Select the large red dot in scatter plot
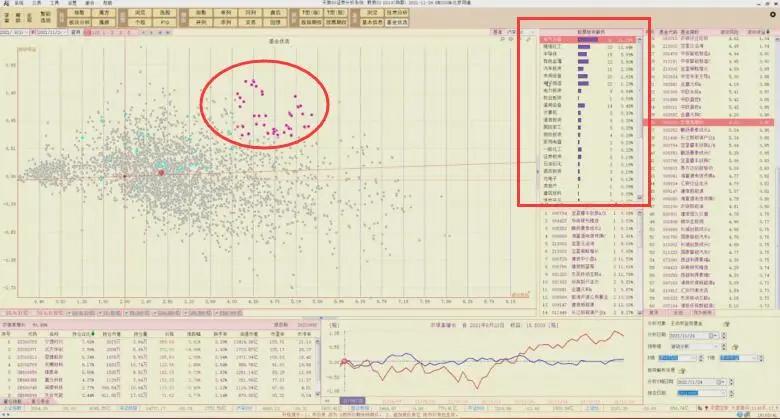Viewport: 780px width, 419px height. pyautogui.click(x=160, y=173)
